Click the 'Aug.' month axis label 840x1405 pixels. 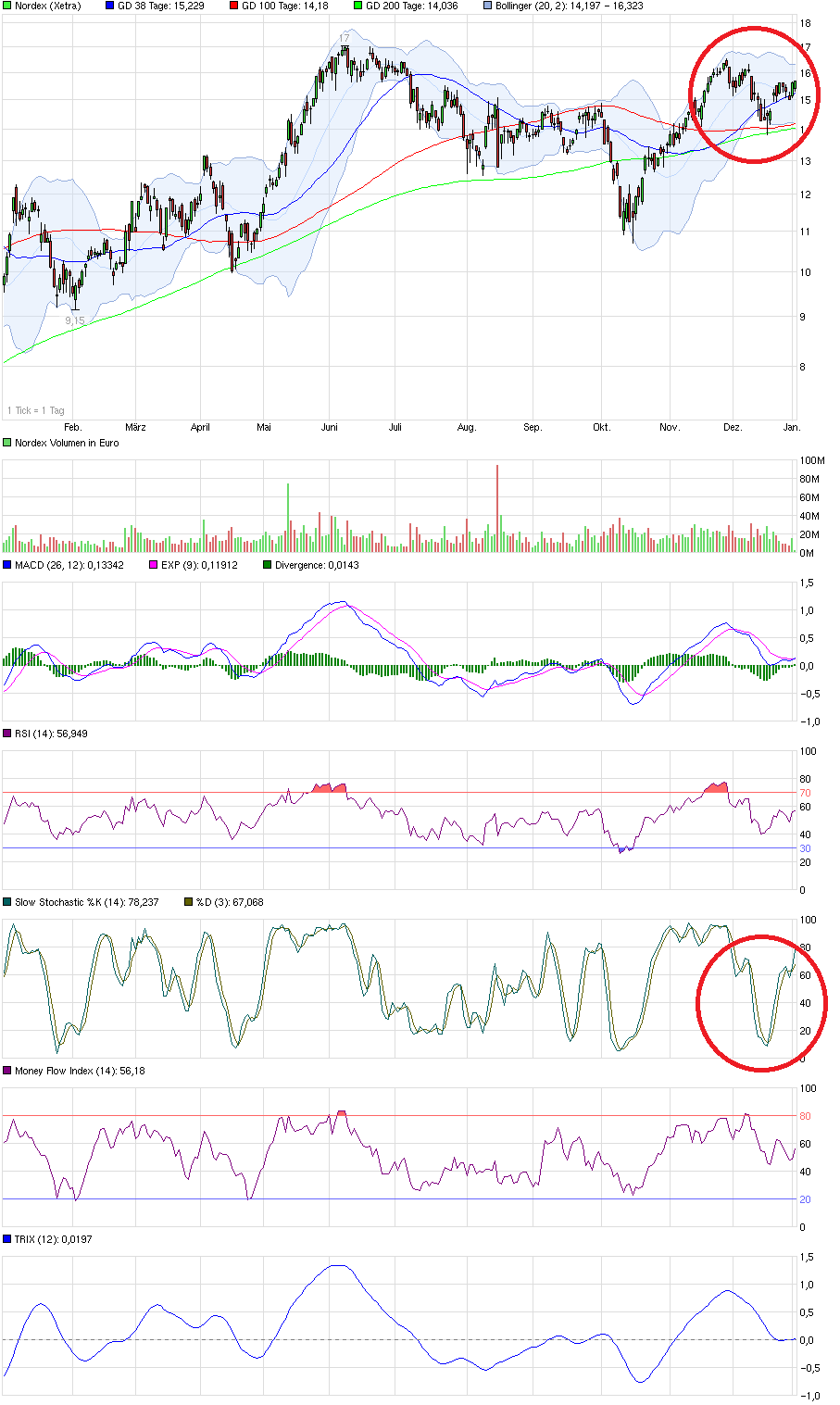point(467,428)
